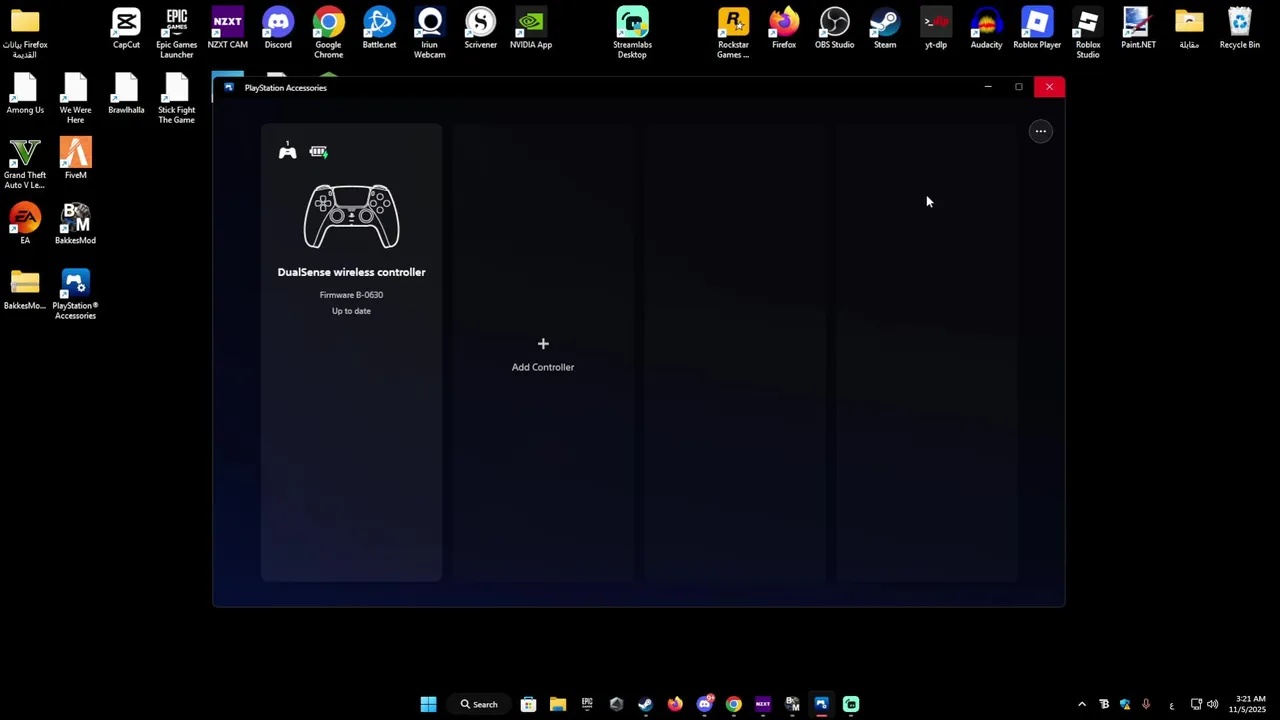The image size is (1280, 720).
Task: Open the three-dots options menu in PlayStation Accessories
Action: [x=1040, y=131]
